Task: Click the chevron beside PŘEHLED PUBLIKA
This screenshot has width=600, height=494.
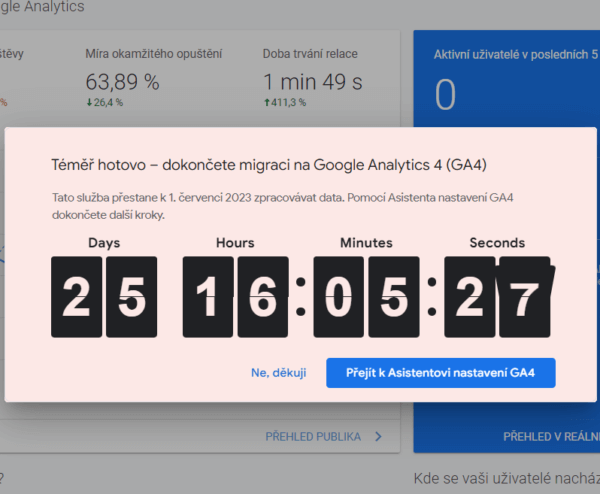Action: [x=378, y=436]
